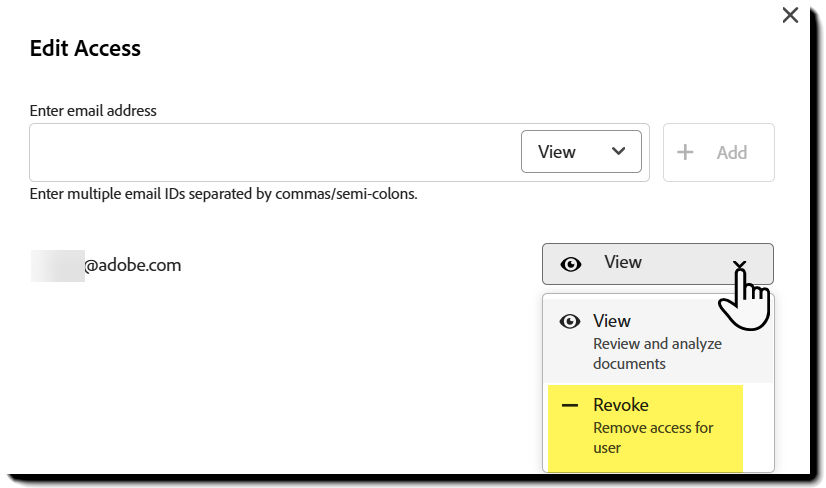Close the Edit Access dialog

[x=790, y=15]
